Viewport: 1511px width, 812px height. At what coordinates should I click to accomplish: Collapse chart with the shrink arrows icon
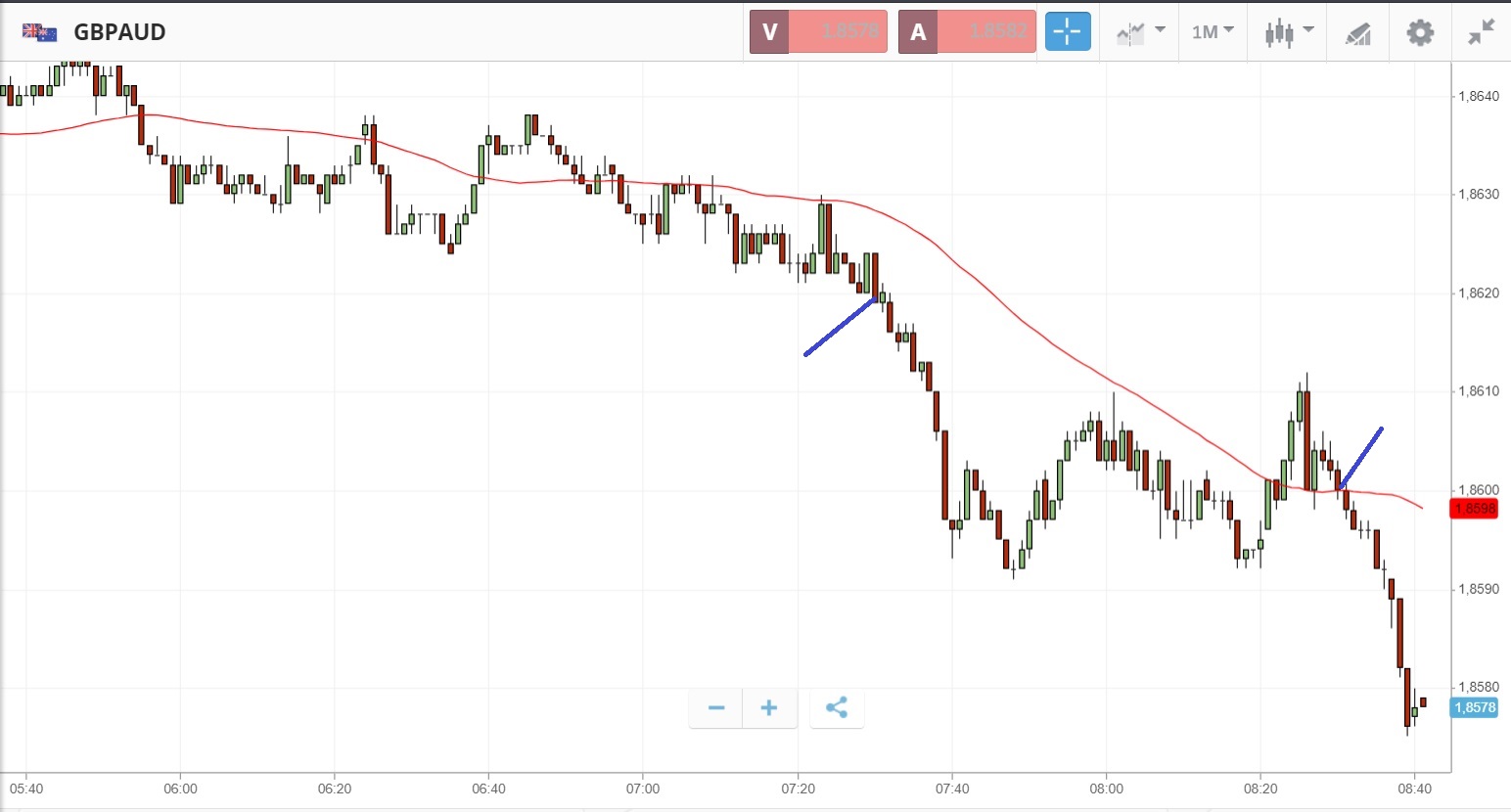1481,32
